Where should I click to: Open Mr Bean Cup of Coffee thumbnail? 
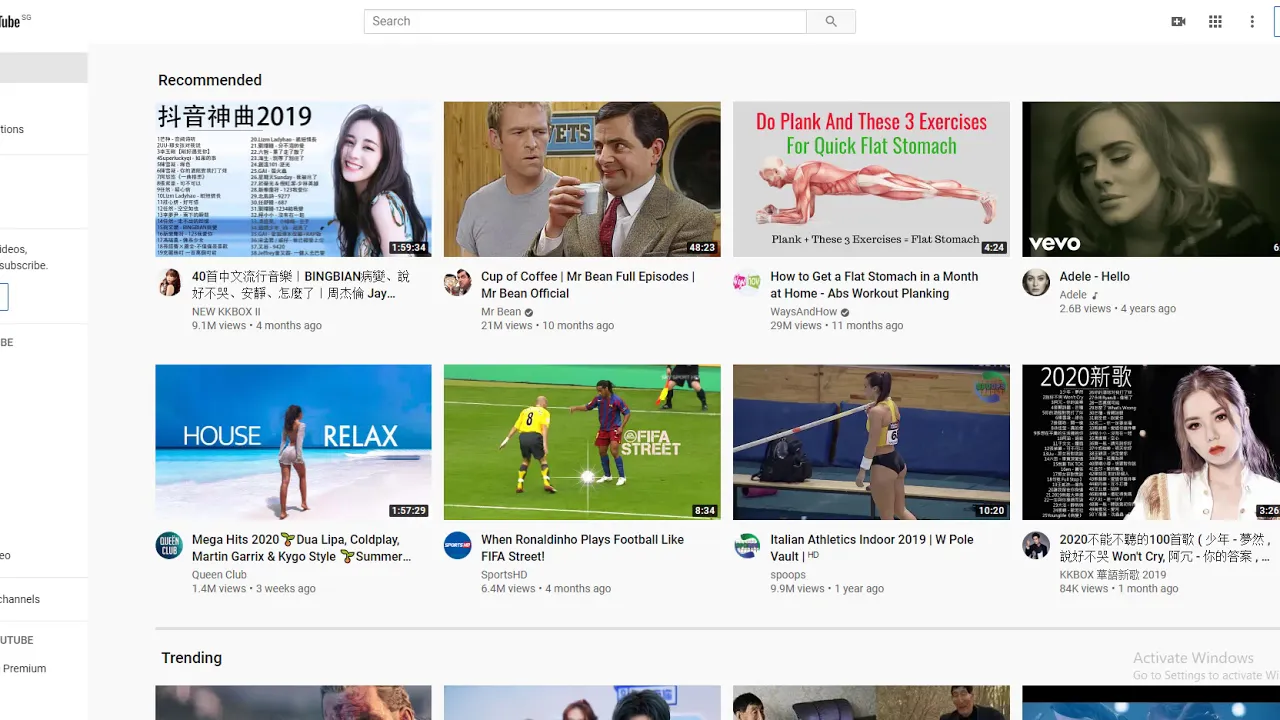(582, 179)
